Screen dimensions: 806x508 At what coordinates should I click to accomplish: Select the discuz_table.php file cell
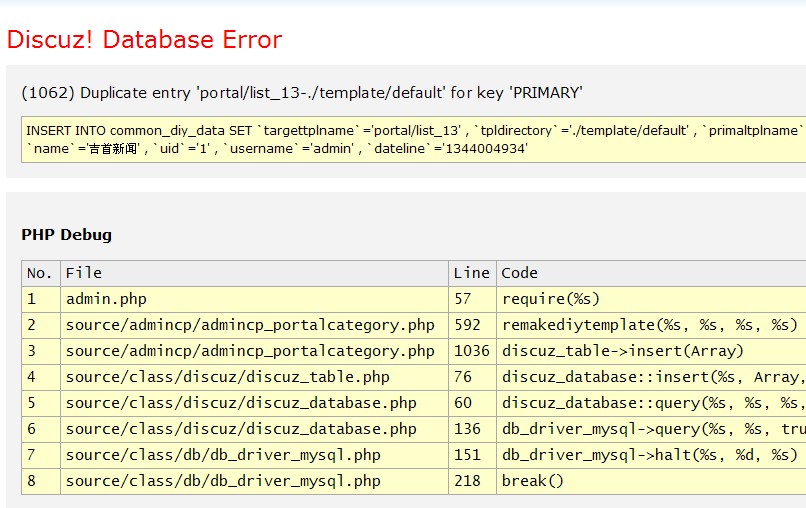(254, 377)
